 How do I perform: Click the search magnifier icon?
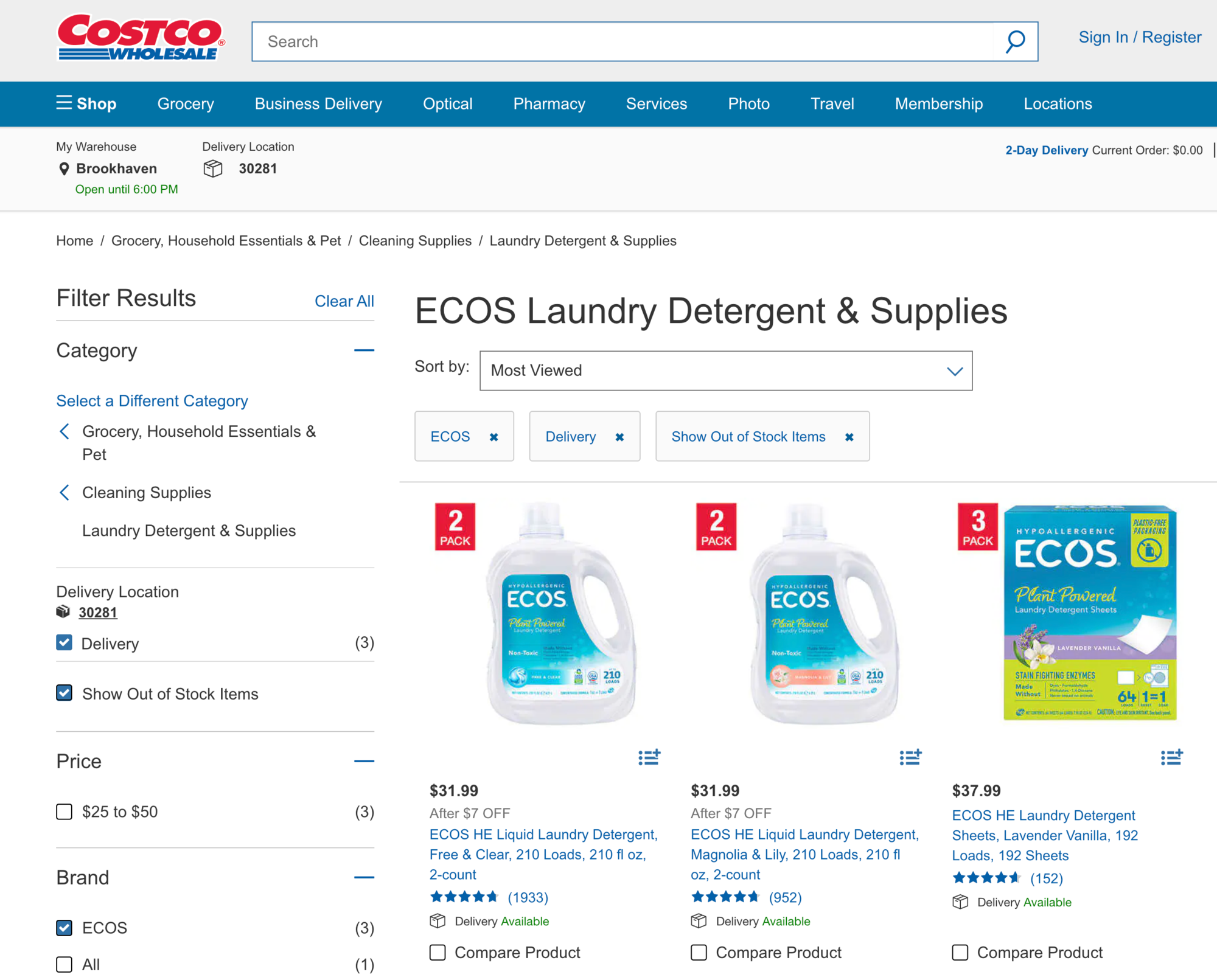point(1015,42)
